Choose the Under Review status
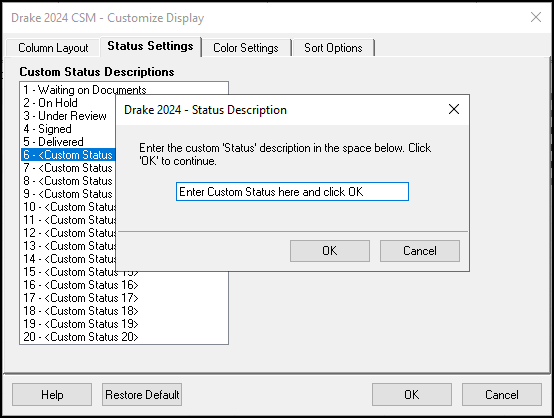 click(65, 116)
